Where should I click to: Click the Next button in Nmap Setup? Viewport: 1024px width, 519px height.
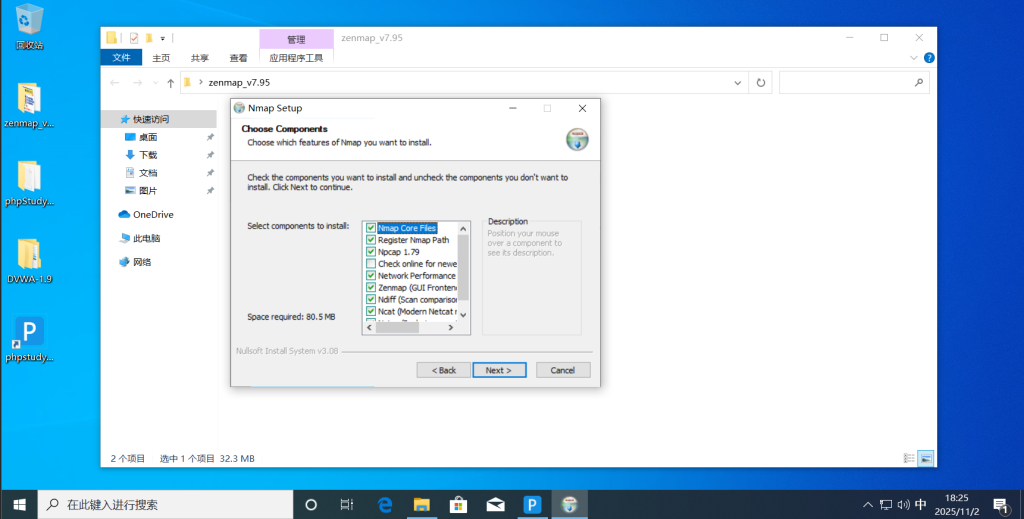[x=498, y=370]
